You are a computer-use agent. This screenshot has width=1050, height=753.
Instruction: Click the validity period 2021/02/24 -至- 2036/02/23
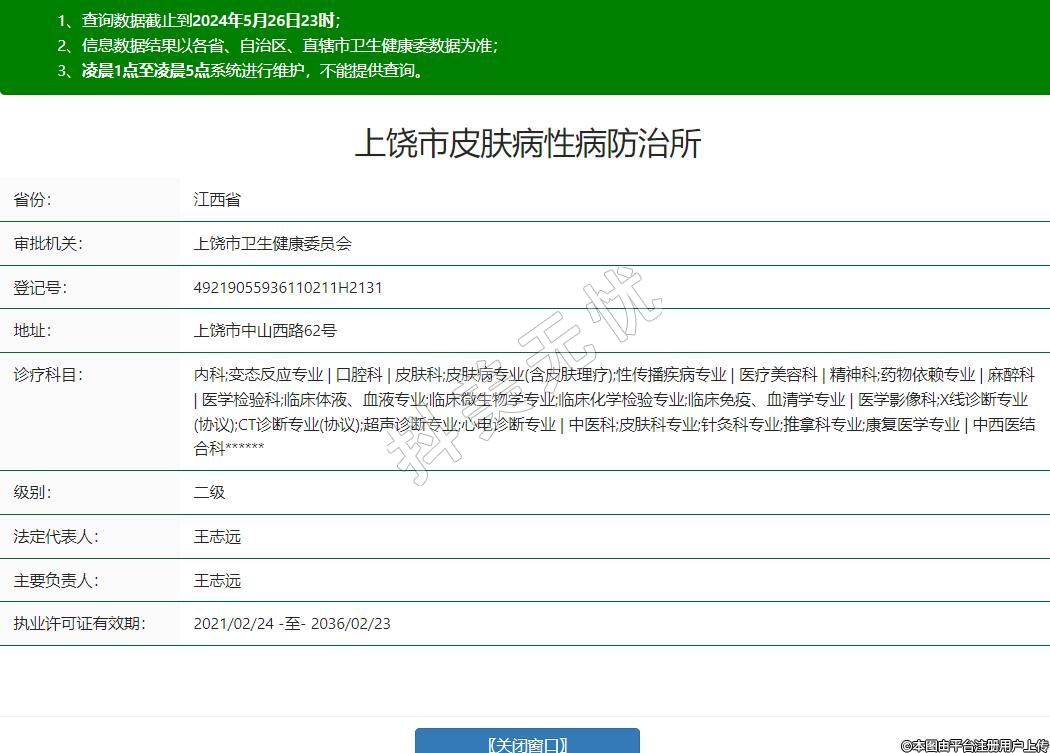tap(292, 624)
